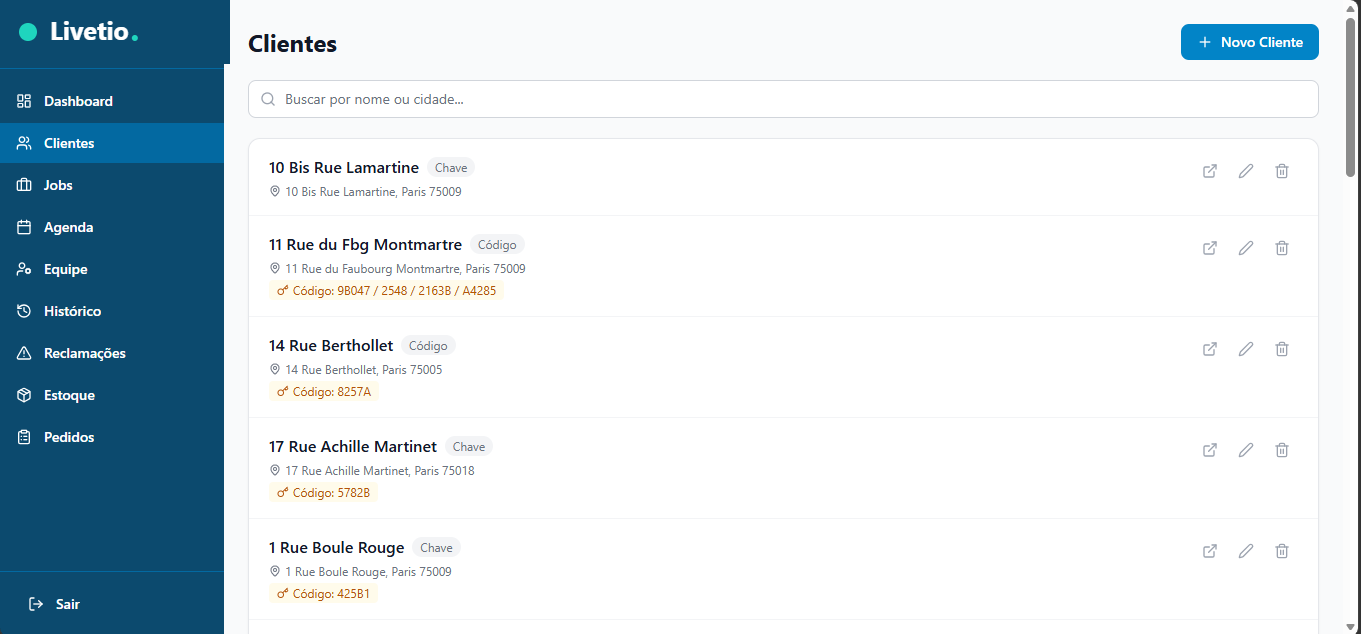Edit the 17 Rue Achille Martinet client

pos(1246,450)
